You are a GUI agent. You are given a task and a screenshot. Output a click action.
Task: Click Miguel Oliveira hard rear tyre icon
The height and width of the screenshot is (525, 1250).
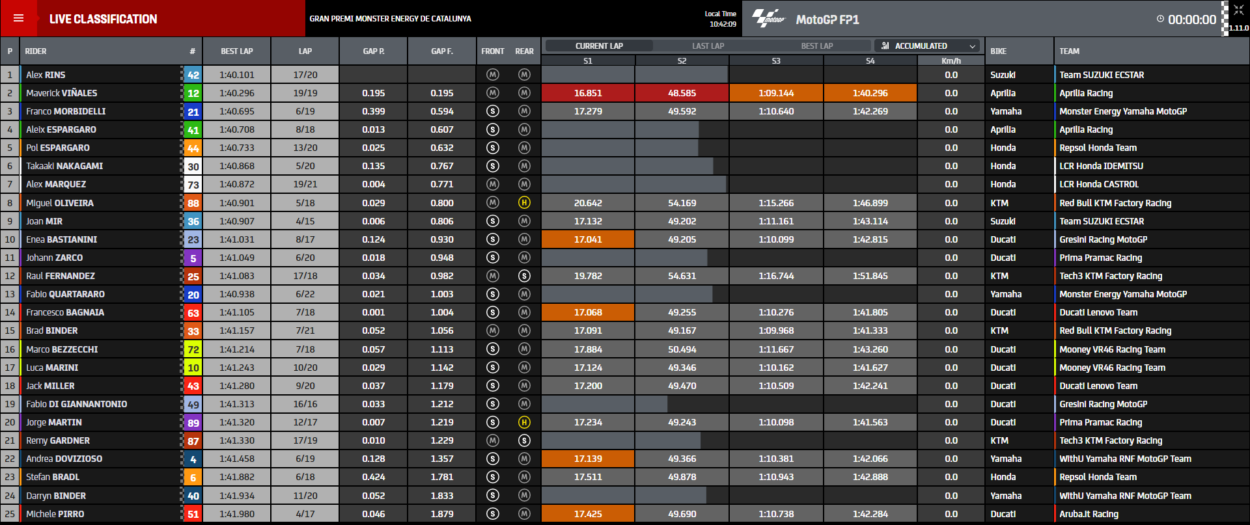click(x=524, y=203)
